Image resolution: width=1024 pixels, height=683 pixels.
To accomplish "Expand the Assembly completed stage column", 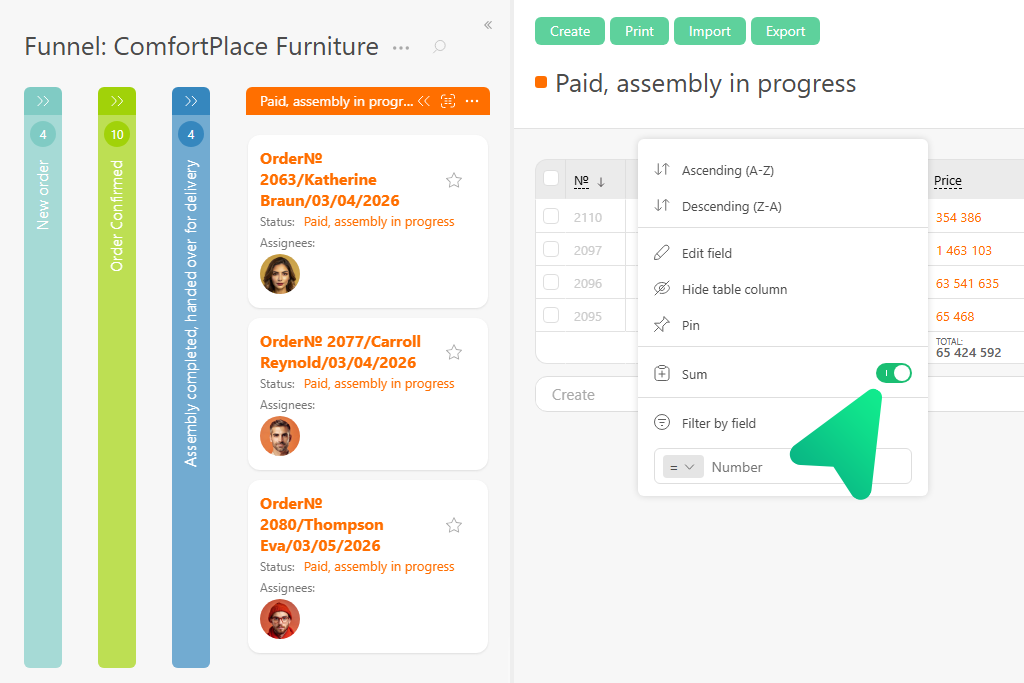I will tap(191, 101).
